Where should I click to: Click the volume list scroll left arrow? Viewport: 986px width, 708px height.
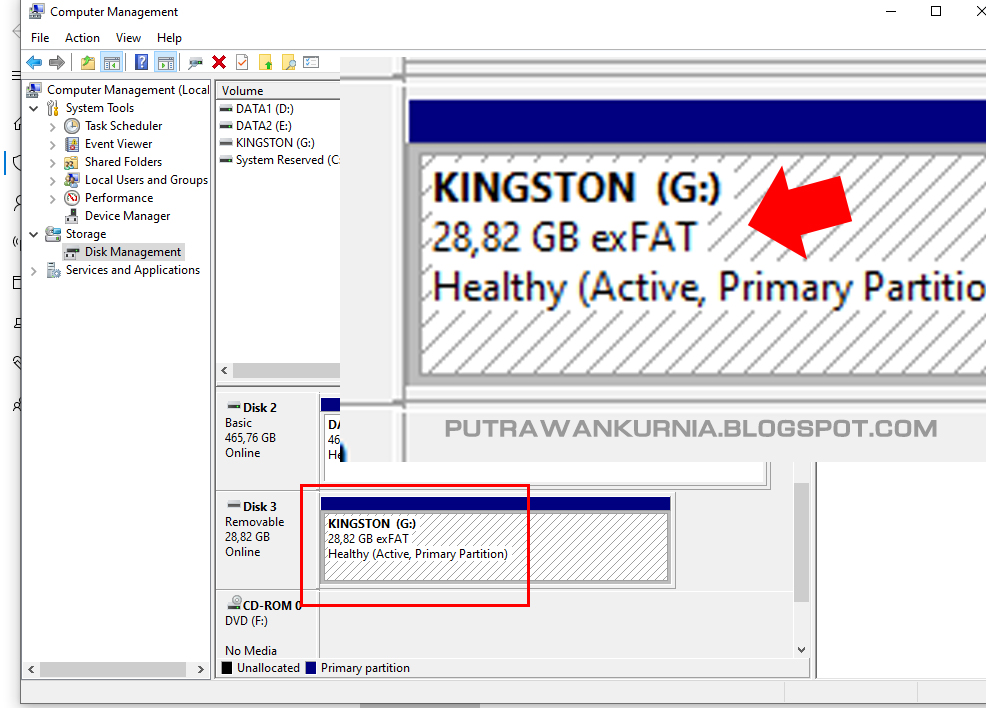[224, 370]
